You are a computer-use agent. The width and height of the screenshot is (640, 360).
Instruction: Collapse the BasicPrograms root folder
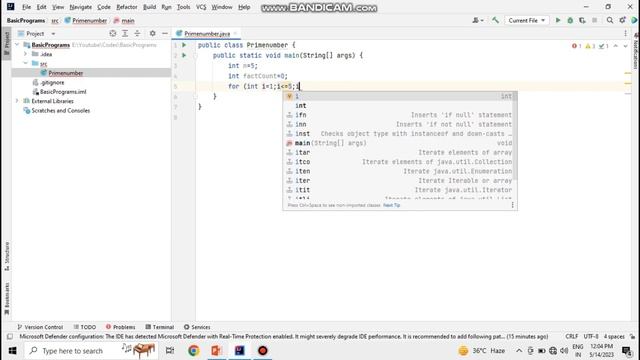click(x=17, y=45)
